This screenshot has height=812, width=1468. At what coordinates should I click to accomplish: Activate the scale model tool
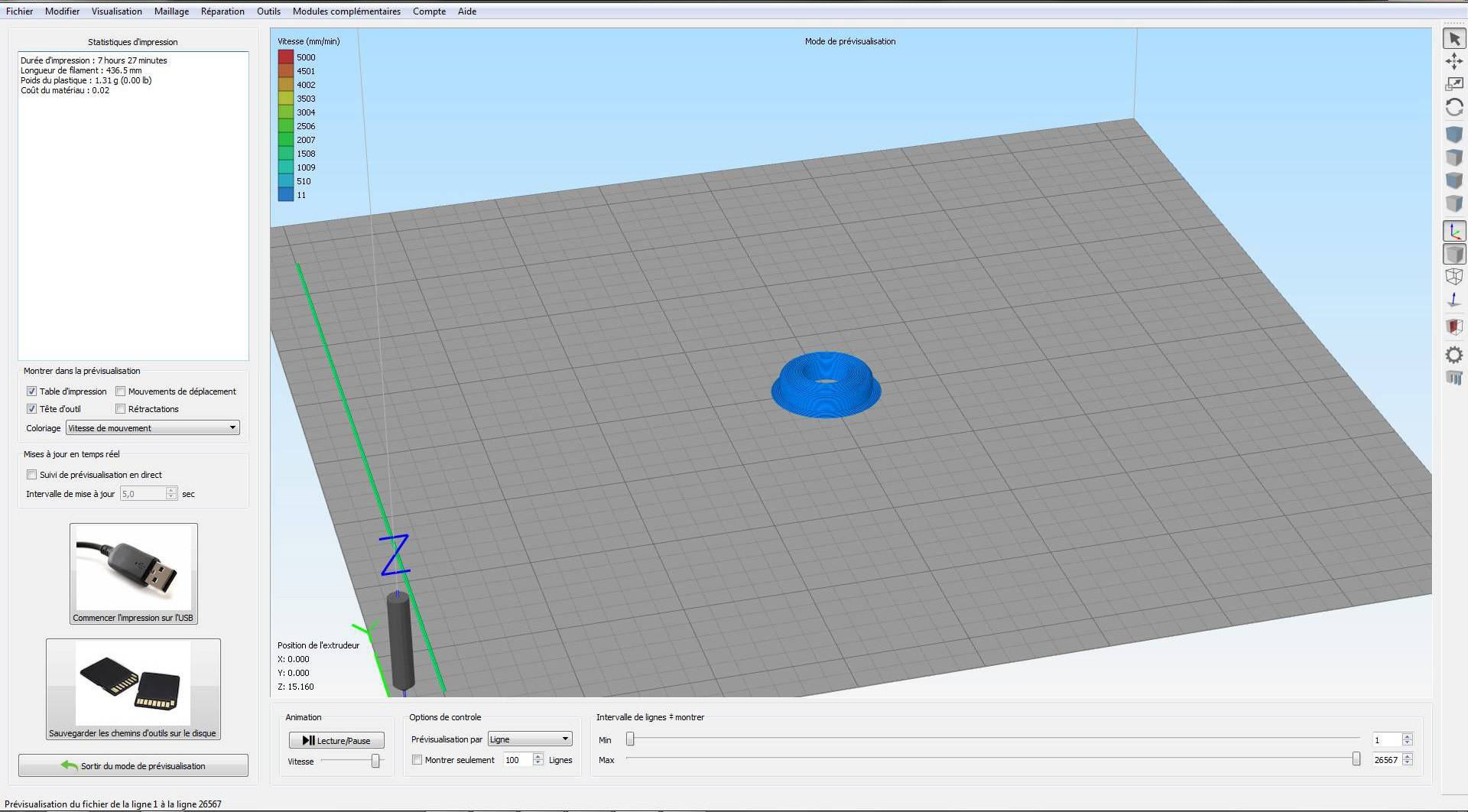pos(1454,84)
